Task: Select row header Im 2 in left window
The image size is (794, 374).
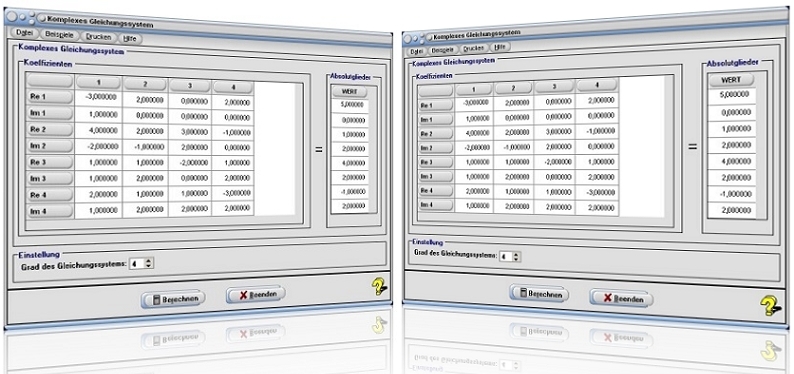Action: [x=49, y=146]
